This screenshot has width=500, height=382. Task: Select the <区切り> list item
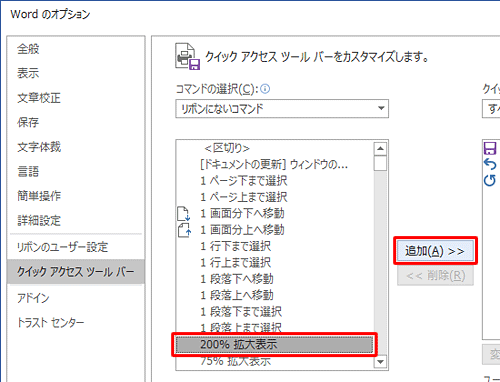click(274, 148)
